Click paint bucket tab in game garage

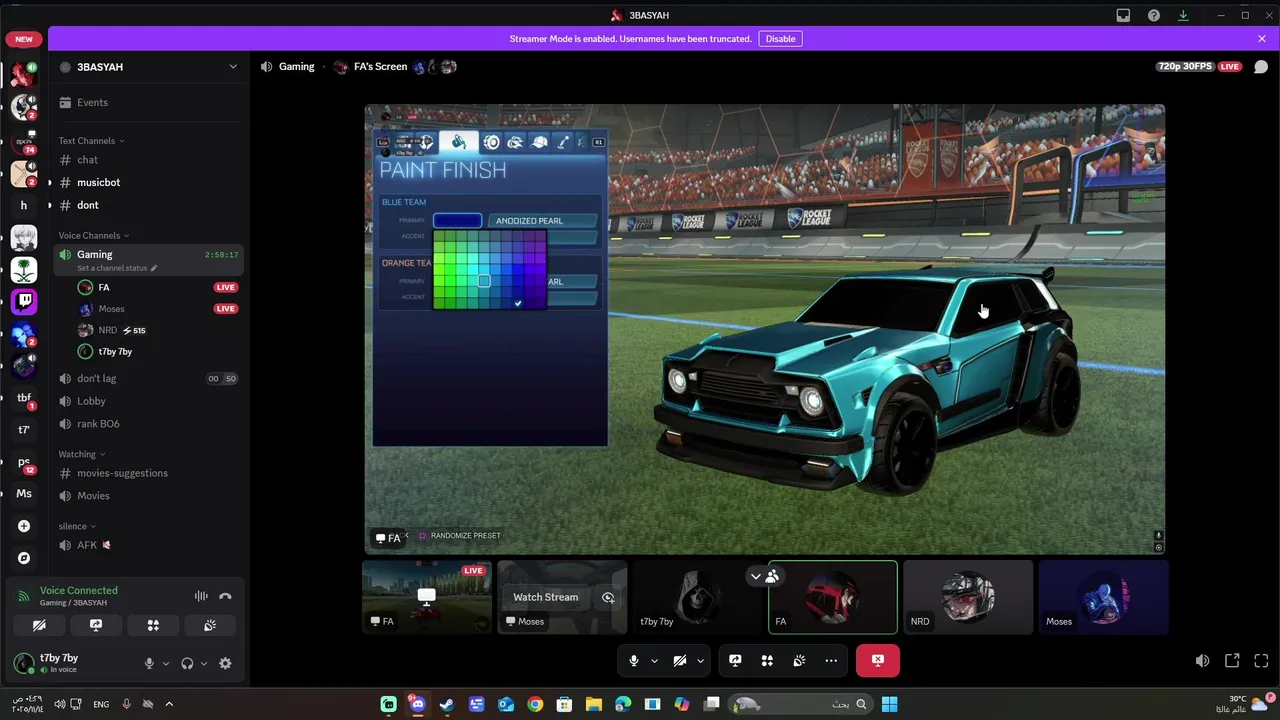(x=458, y=142)
